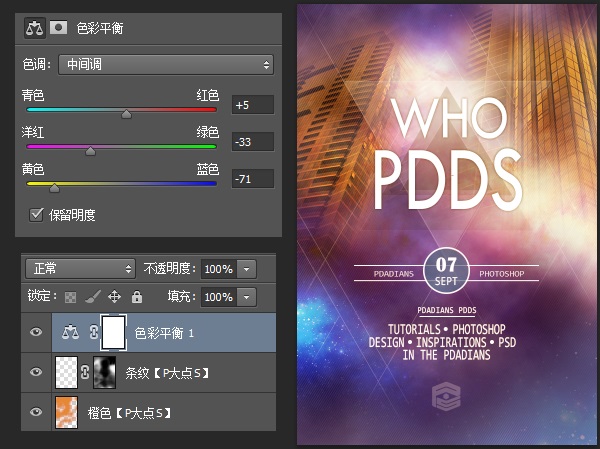Click the 红色 red label
The height and width of the screenshot is (449, 600).
(x=208, y=95)
